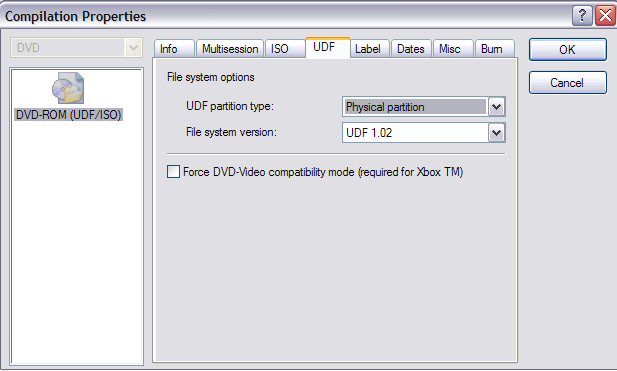Switch to the Info tab
Viewport: 617px width, 371px height.
click(x=174, y=49)
